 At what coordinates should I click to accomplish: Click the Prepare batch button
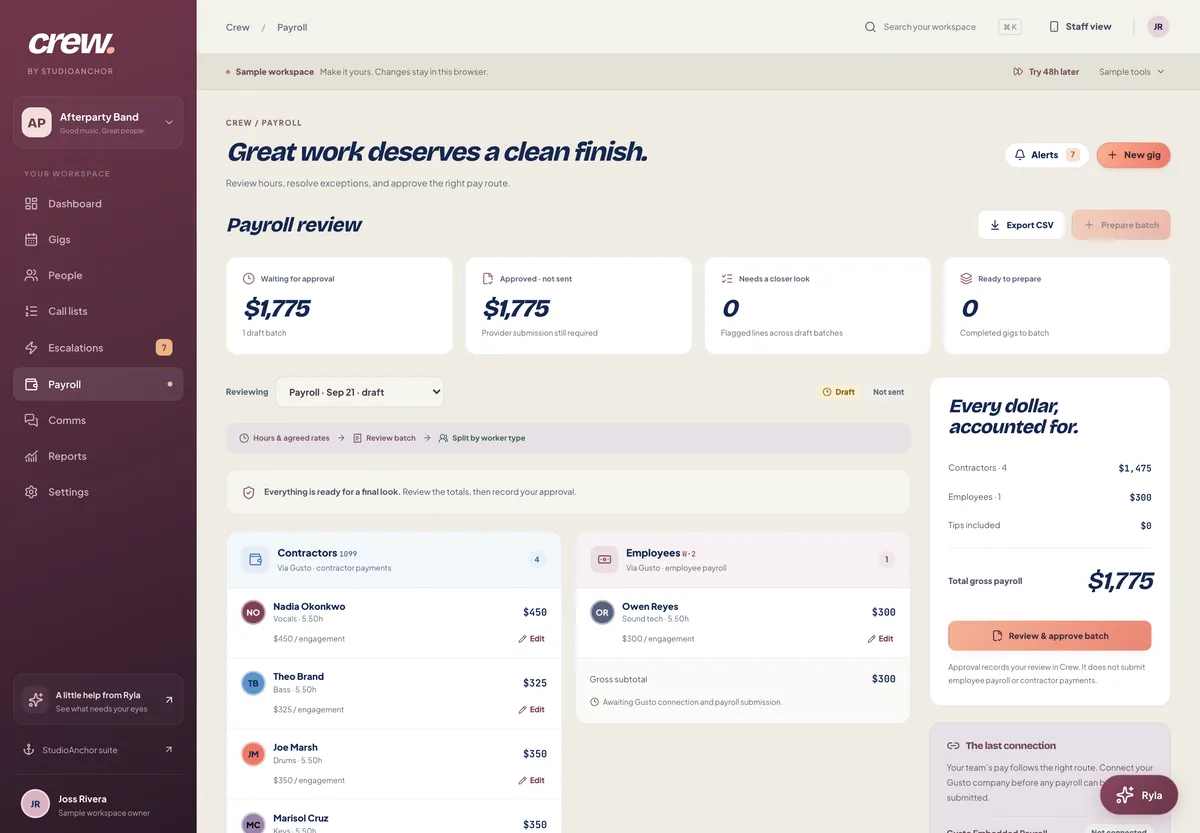(x=1121, y=225)
